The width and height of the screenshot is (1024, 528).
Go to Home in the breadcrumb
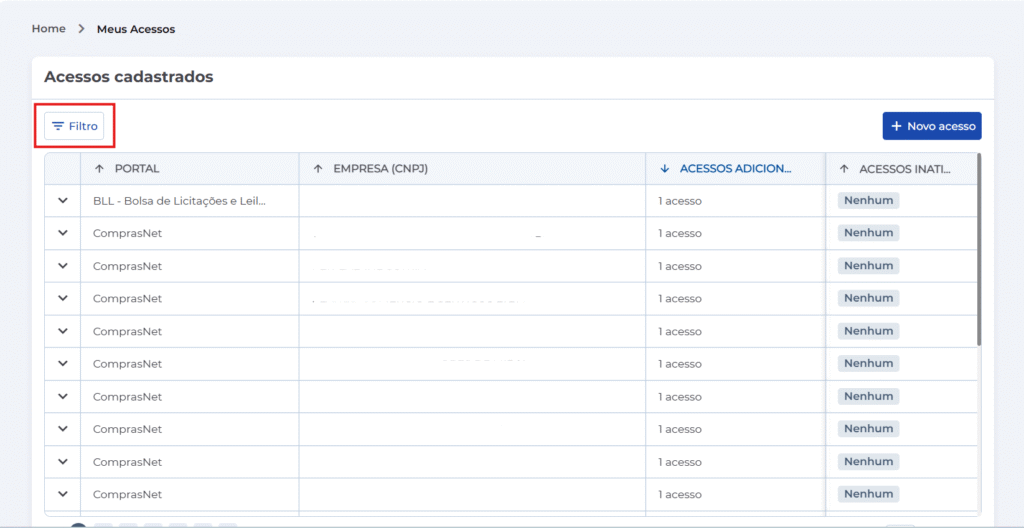coord(48,29)
